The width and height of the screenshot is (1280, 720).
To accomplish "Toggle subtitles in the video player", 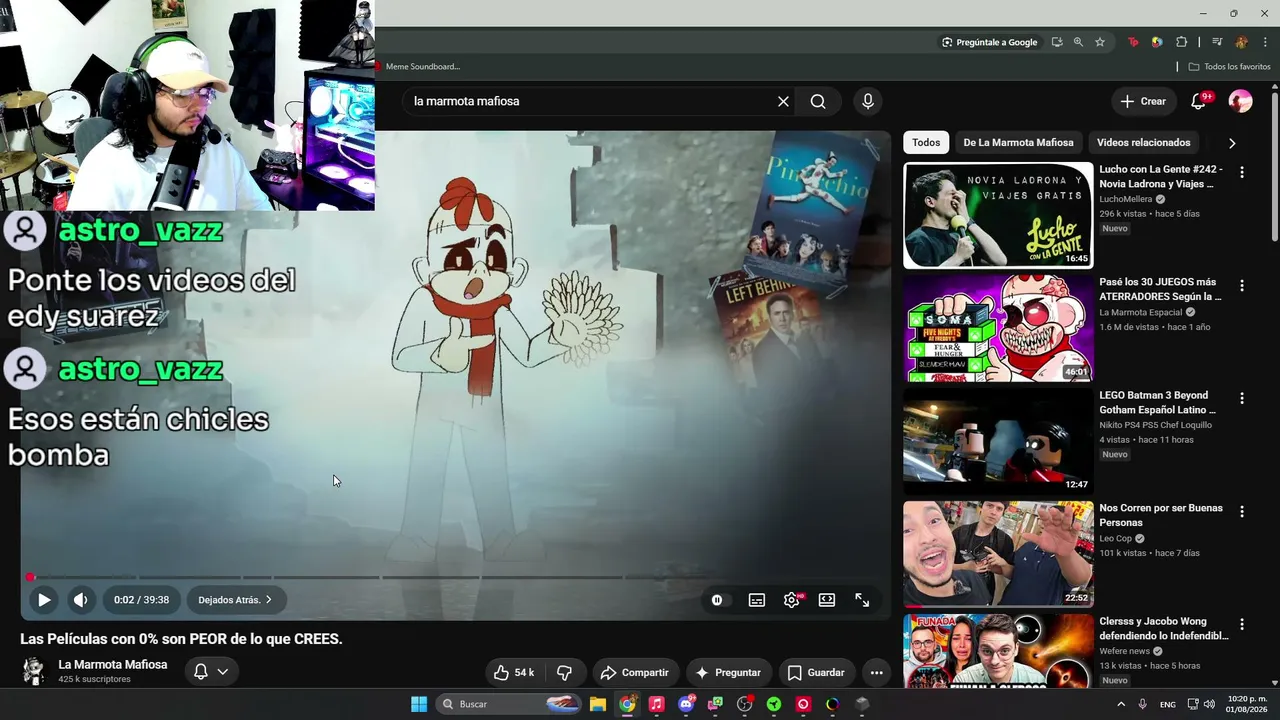I will coord(757,600).
